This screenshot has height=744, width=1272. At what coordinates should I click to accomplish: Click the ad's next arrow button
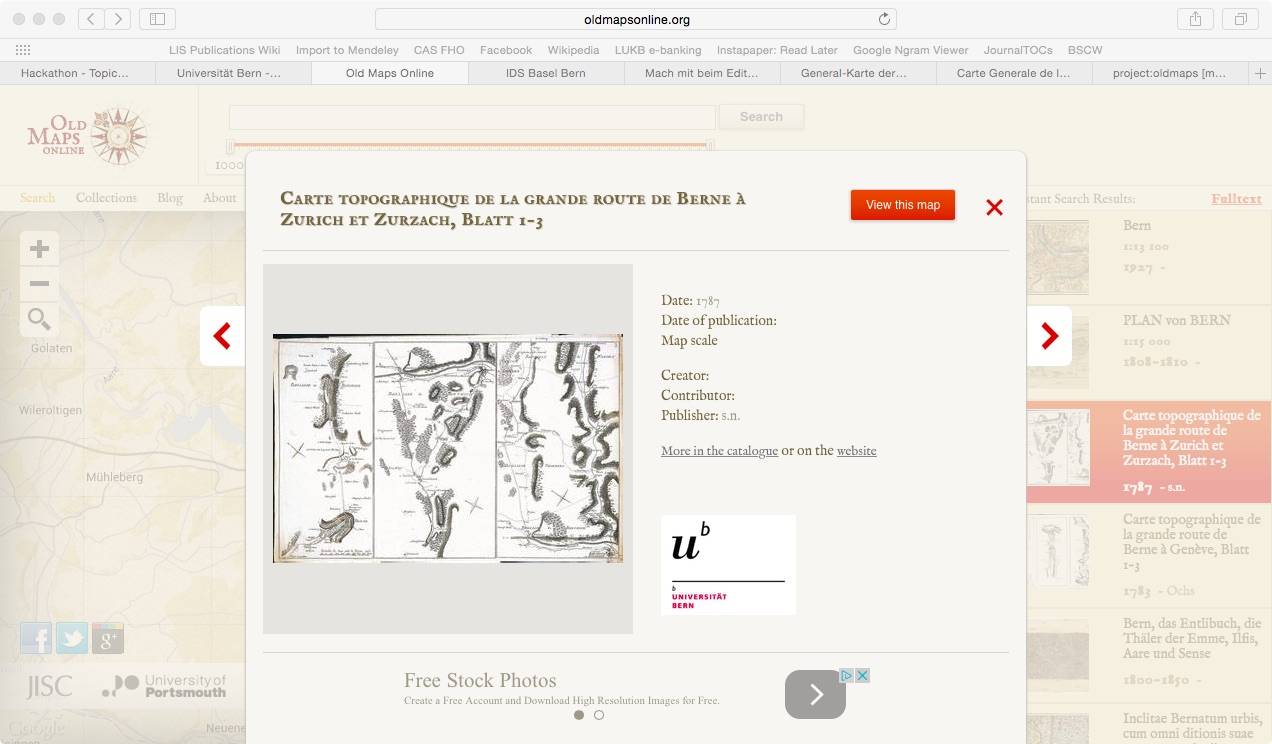click(815, 694)
